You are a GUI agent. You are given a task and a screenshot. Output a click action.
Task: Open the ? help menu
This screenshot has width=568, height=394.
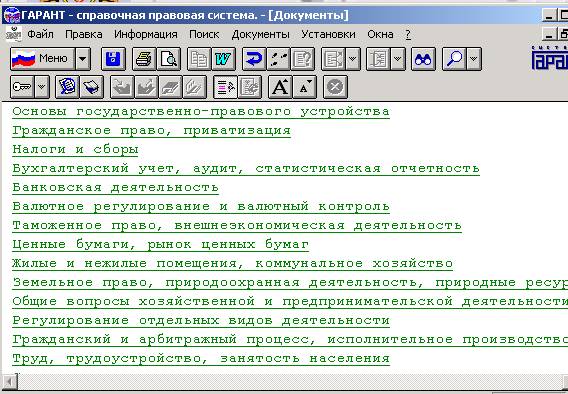(408, 34)
